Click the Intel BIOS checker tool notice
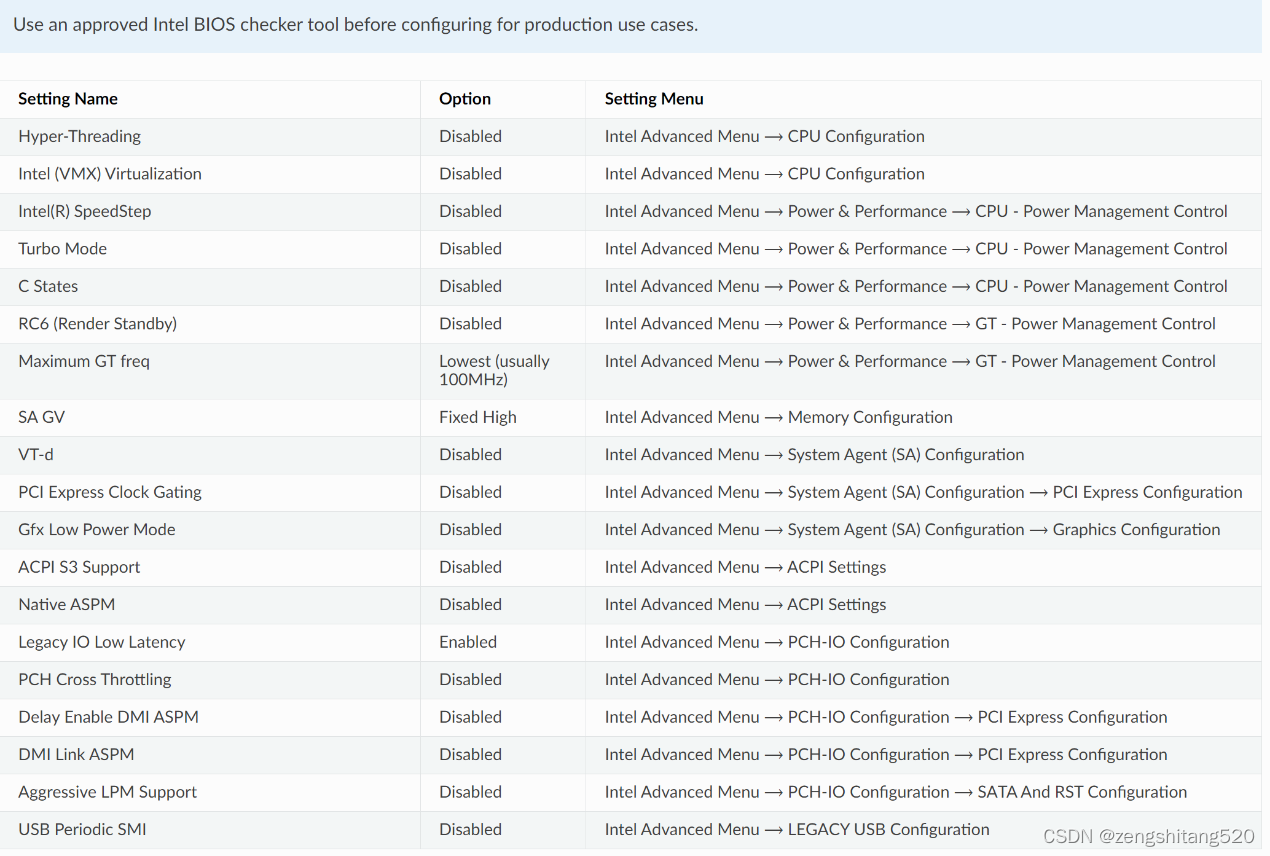Image resolution: width=1270 pixels, height=856 pixels. [x=355, y=24]
